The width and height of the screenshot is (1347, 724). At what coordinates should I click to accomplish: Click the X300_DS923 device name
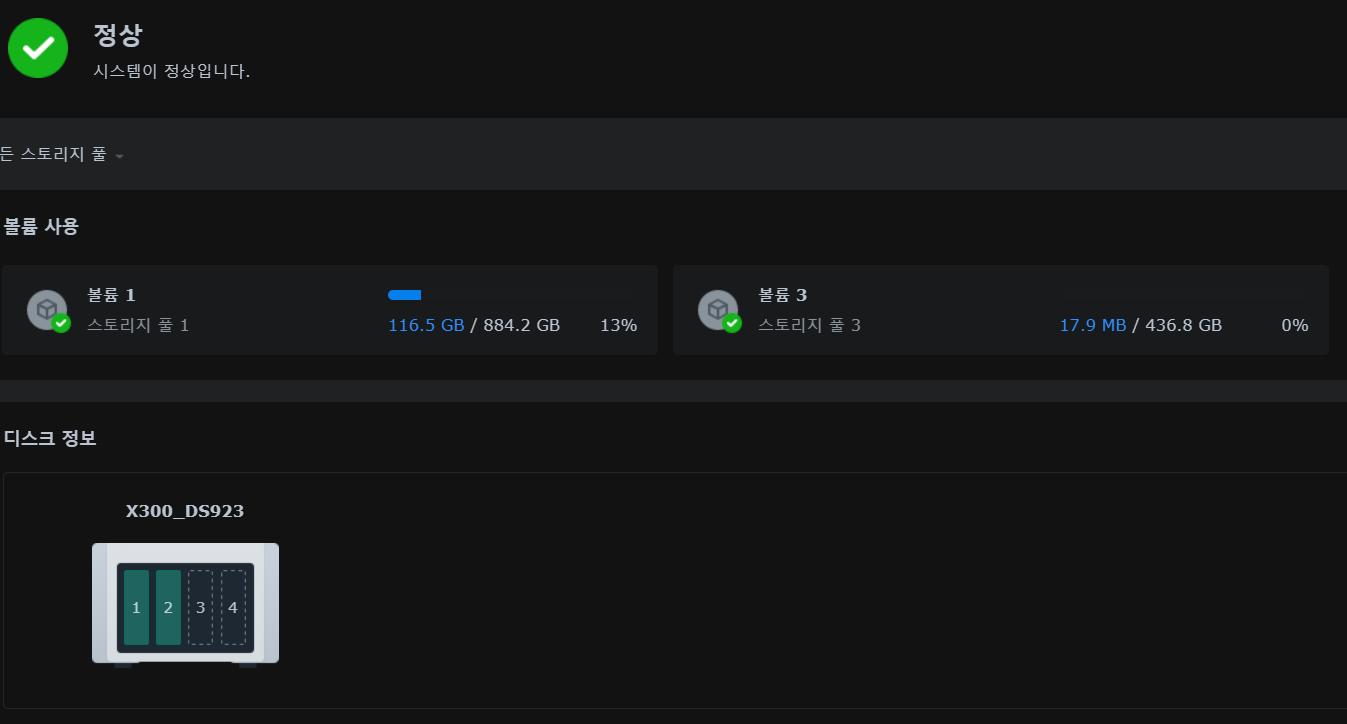185,511
